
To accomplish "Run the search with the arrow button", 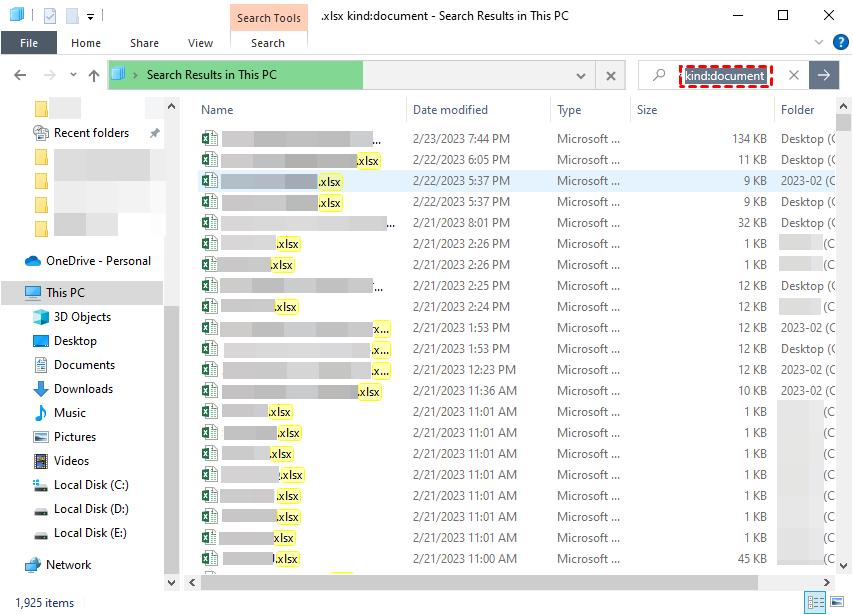I will (x=823, y=75).
